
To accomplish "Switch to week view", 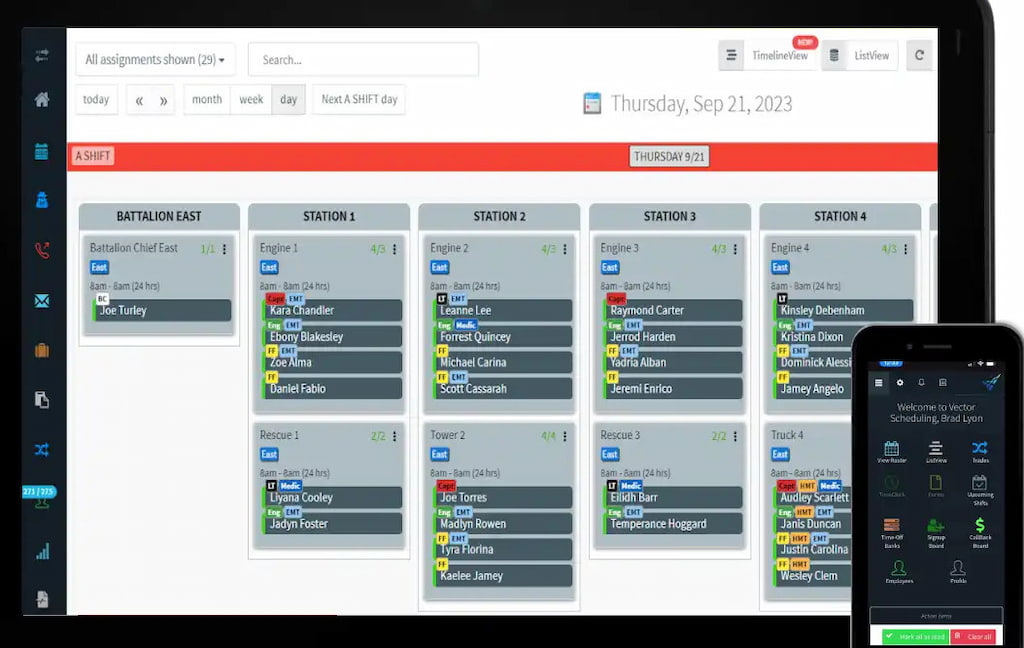I will 251,99.
